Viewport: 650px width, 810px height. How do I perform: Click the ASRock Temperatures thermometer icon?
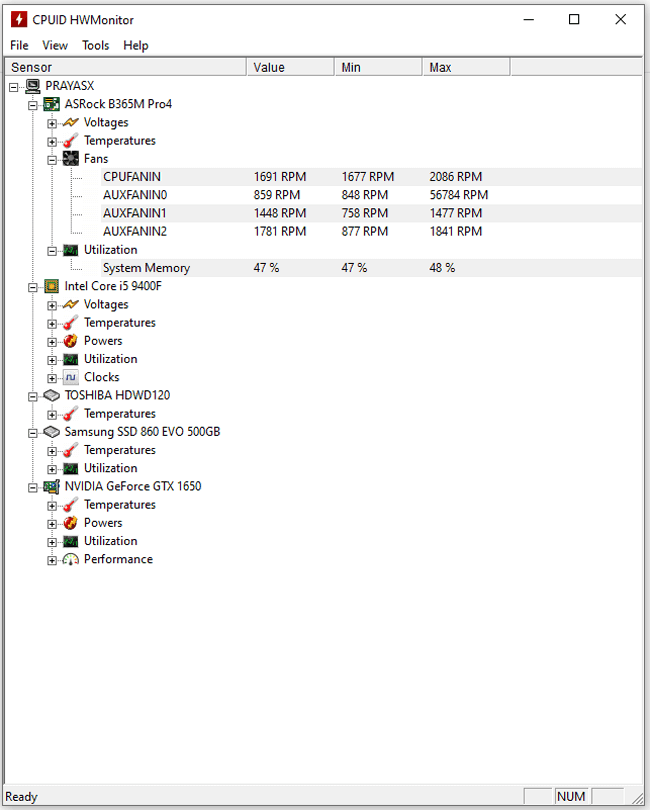tap(71, 141)
